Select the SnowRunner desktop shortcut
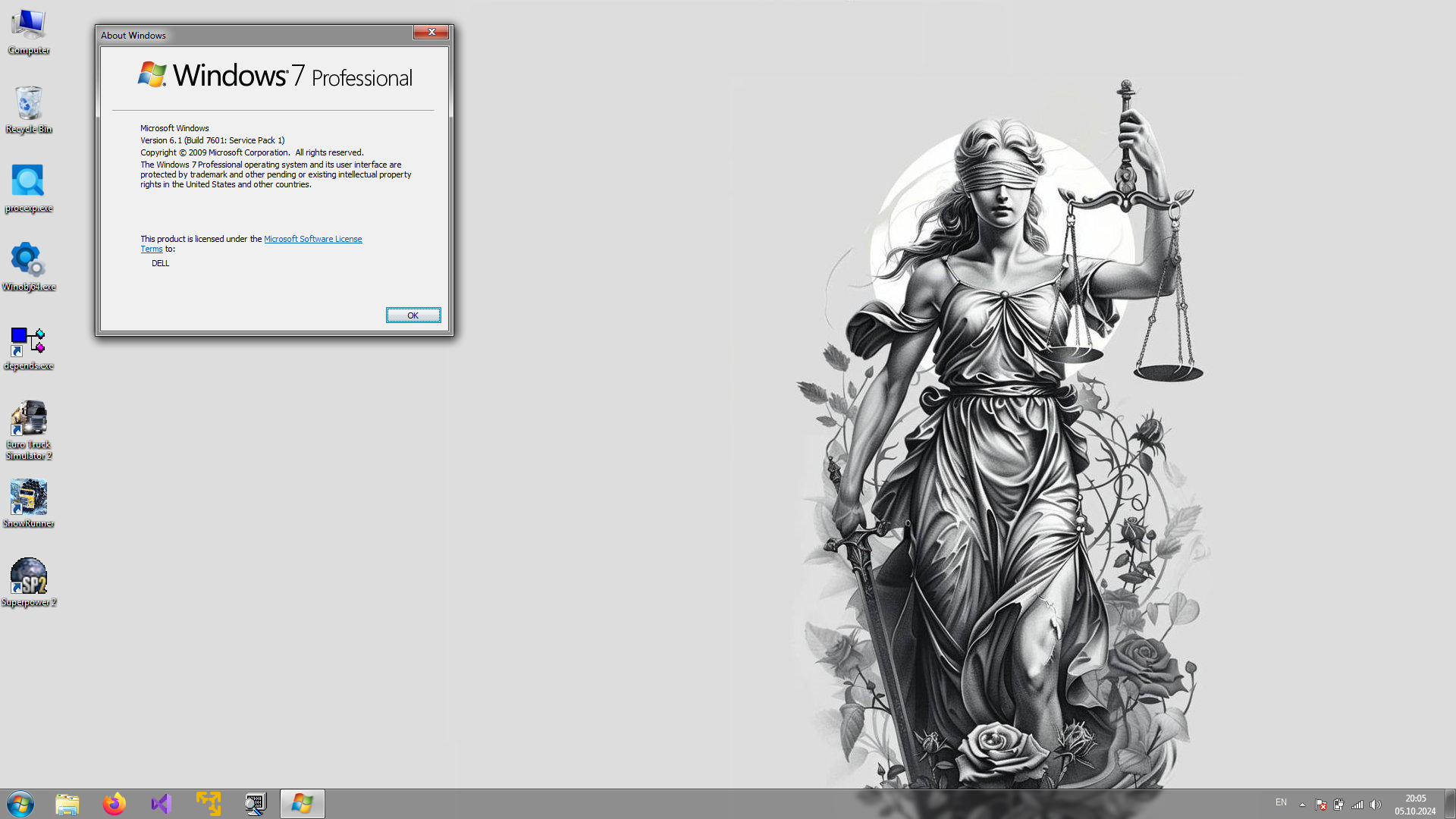1456x819 pixels. (28, 498)
